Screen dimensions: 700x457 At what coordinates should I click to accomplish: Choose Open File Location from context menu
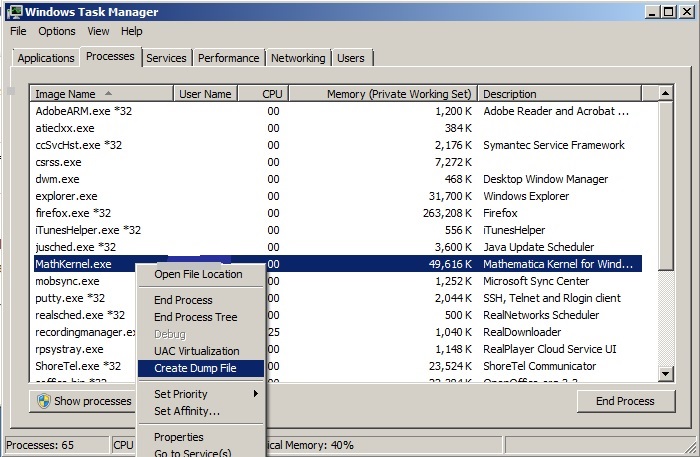tap(199, 274)
